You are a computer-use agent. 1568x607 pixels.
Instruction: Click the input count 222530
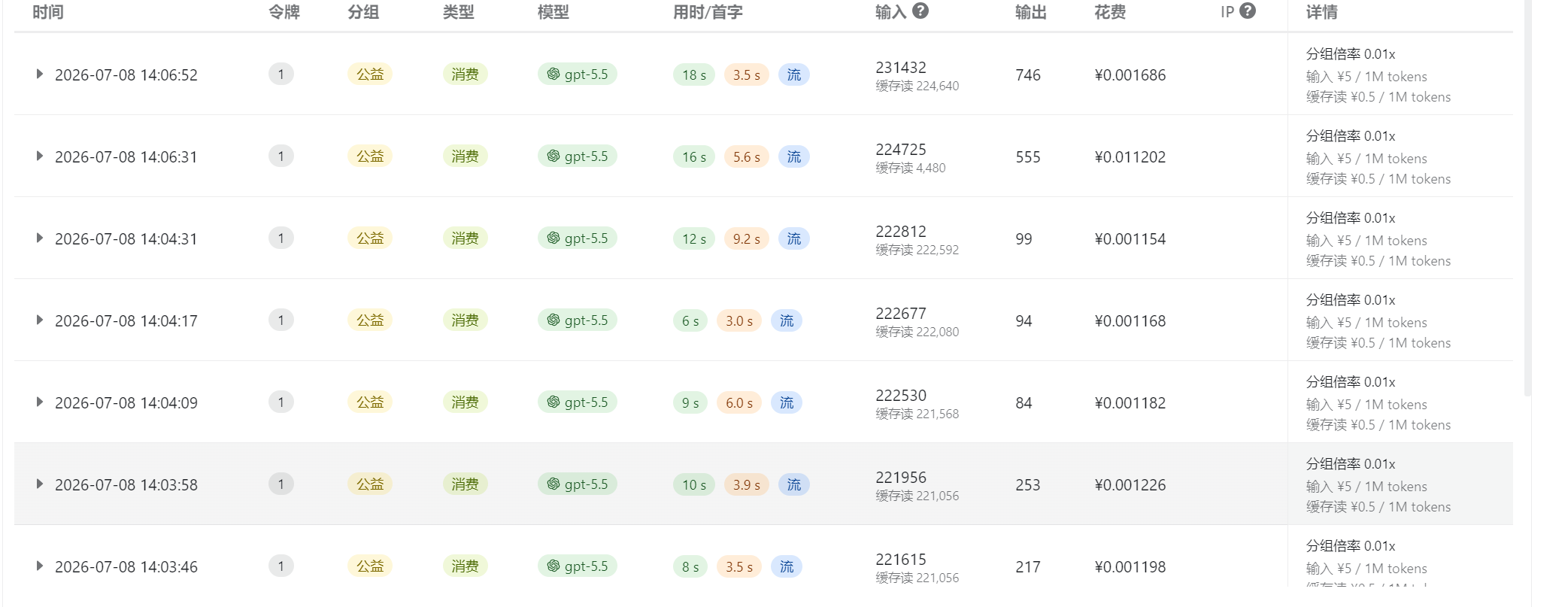[901, 396]
